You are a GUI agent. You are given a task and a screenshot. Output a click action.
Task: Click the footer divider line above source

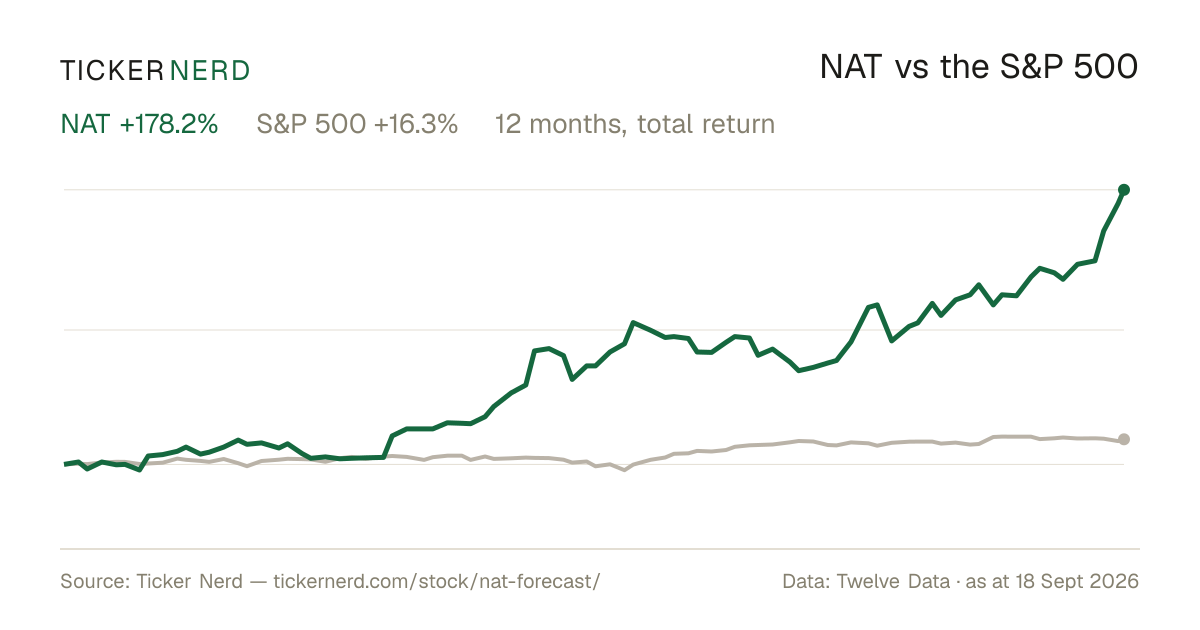[x=600, y=548]
